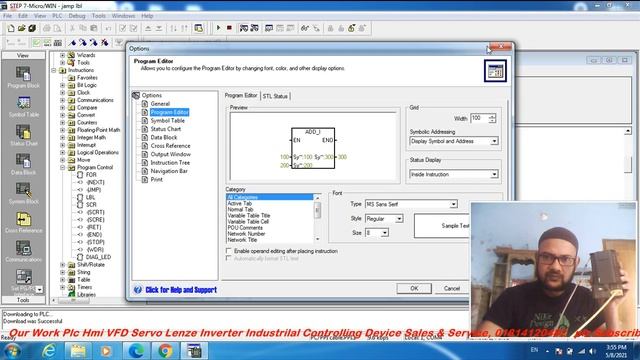Open Status Chart in the View bar
This screenshot has height=360, width=640.
(x=23, y=136)
